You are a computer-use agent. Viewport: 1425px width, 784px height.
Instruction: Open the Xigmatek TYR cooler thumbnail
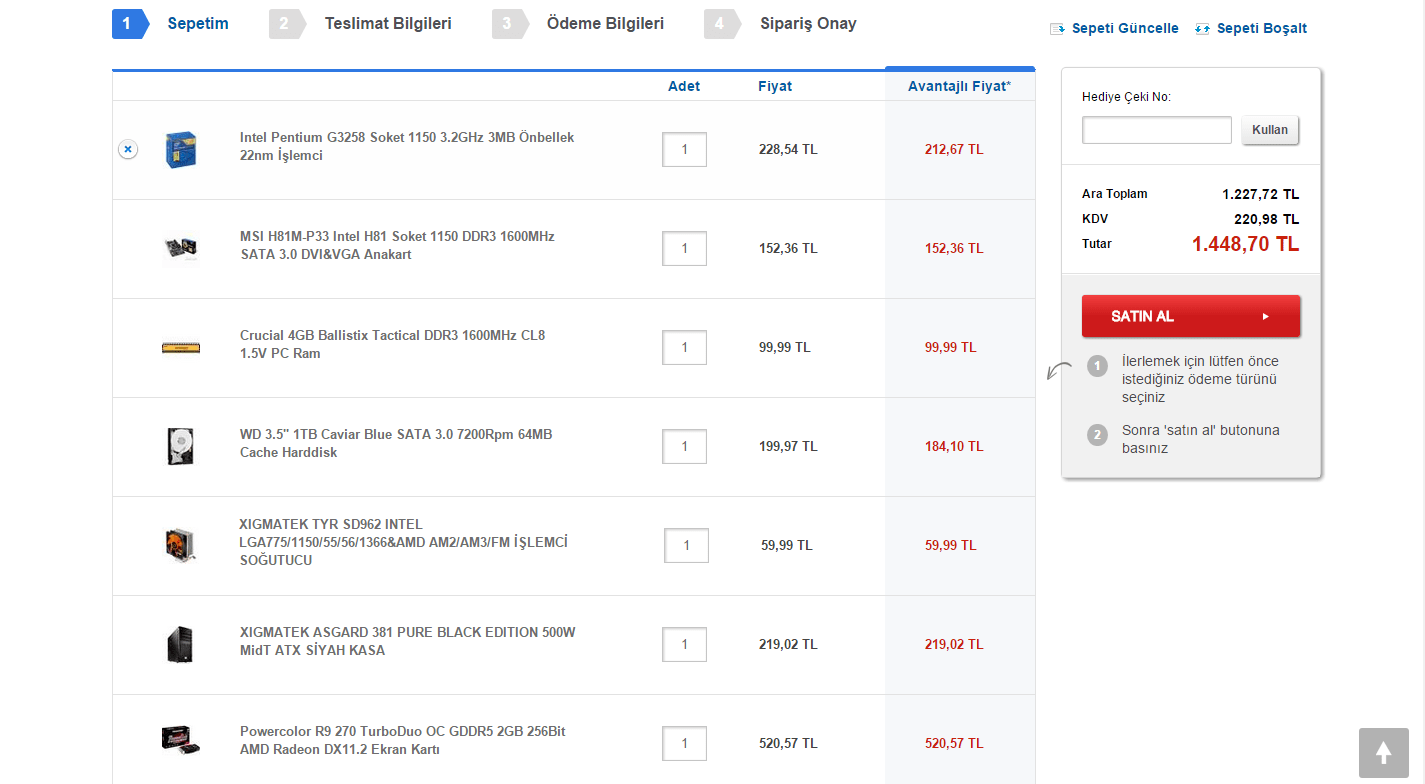[x=181, y=545]
